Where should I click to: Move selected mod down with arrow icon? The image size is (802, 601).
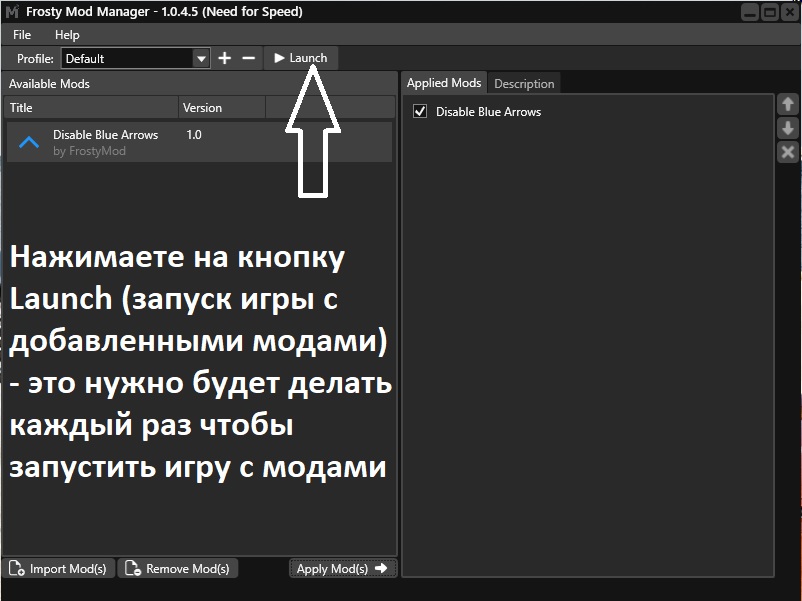click(788, 128)
